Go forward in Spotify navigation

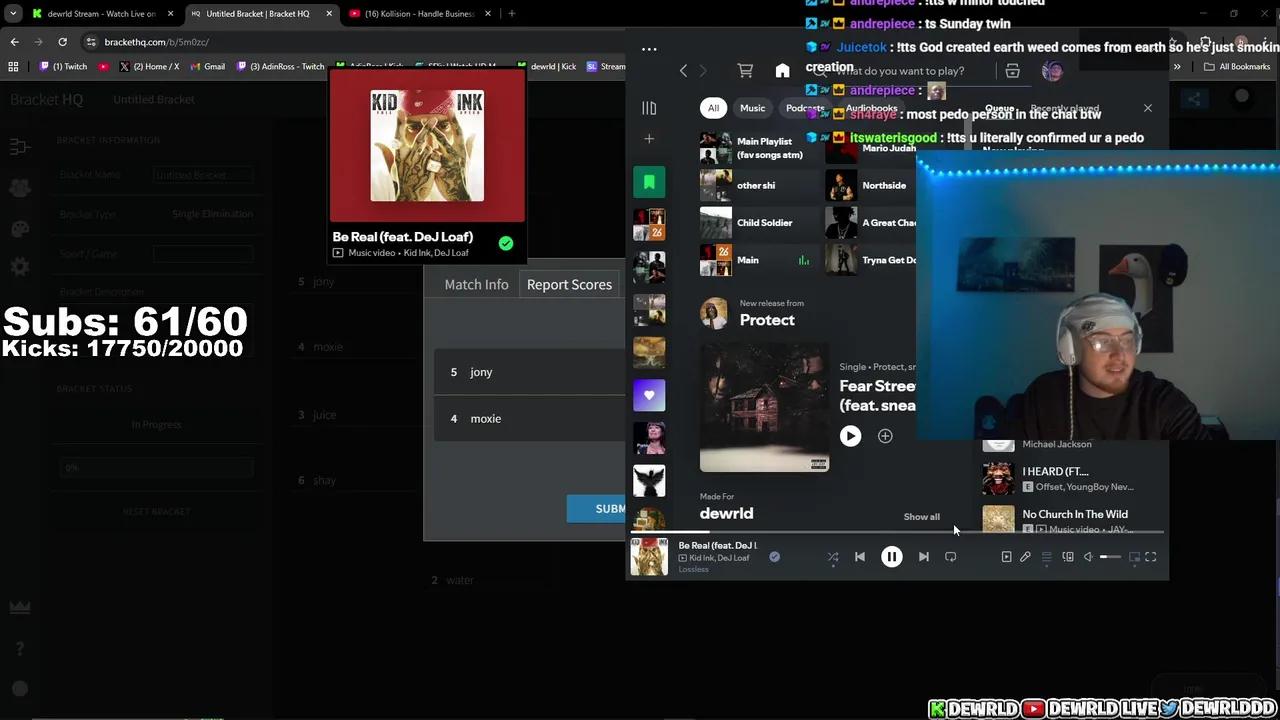(703, 71)
